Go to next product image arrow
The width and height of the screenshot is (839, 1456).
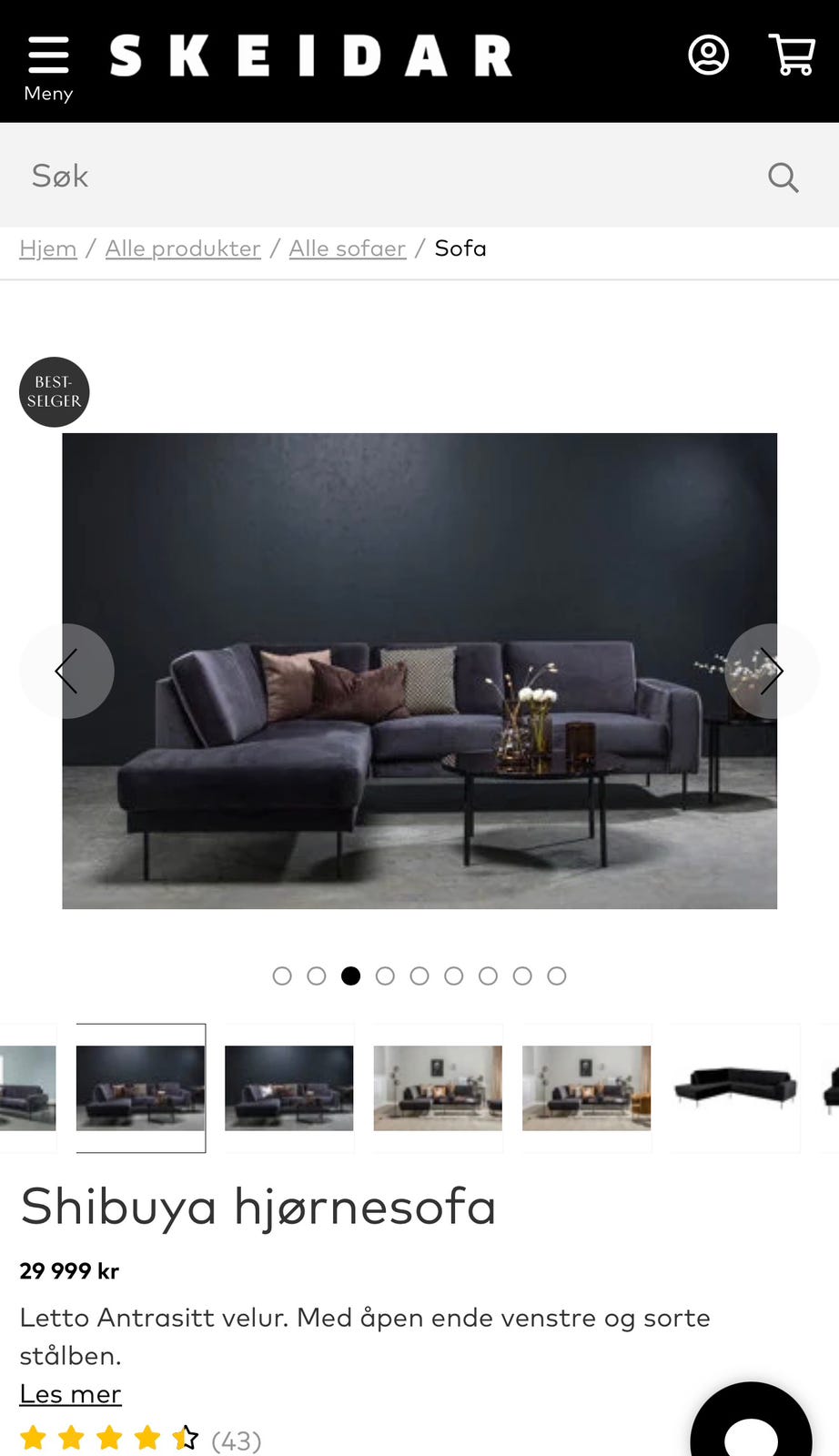[773, 672]
